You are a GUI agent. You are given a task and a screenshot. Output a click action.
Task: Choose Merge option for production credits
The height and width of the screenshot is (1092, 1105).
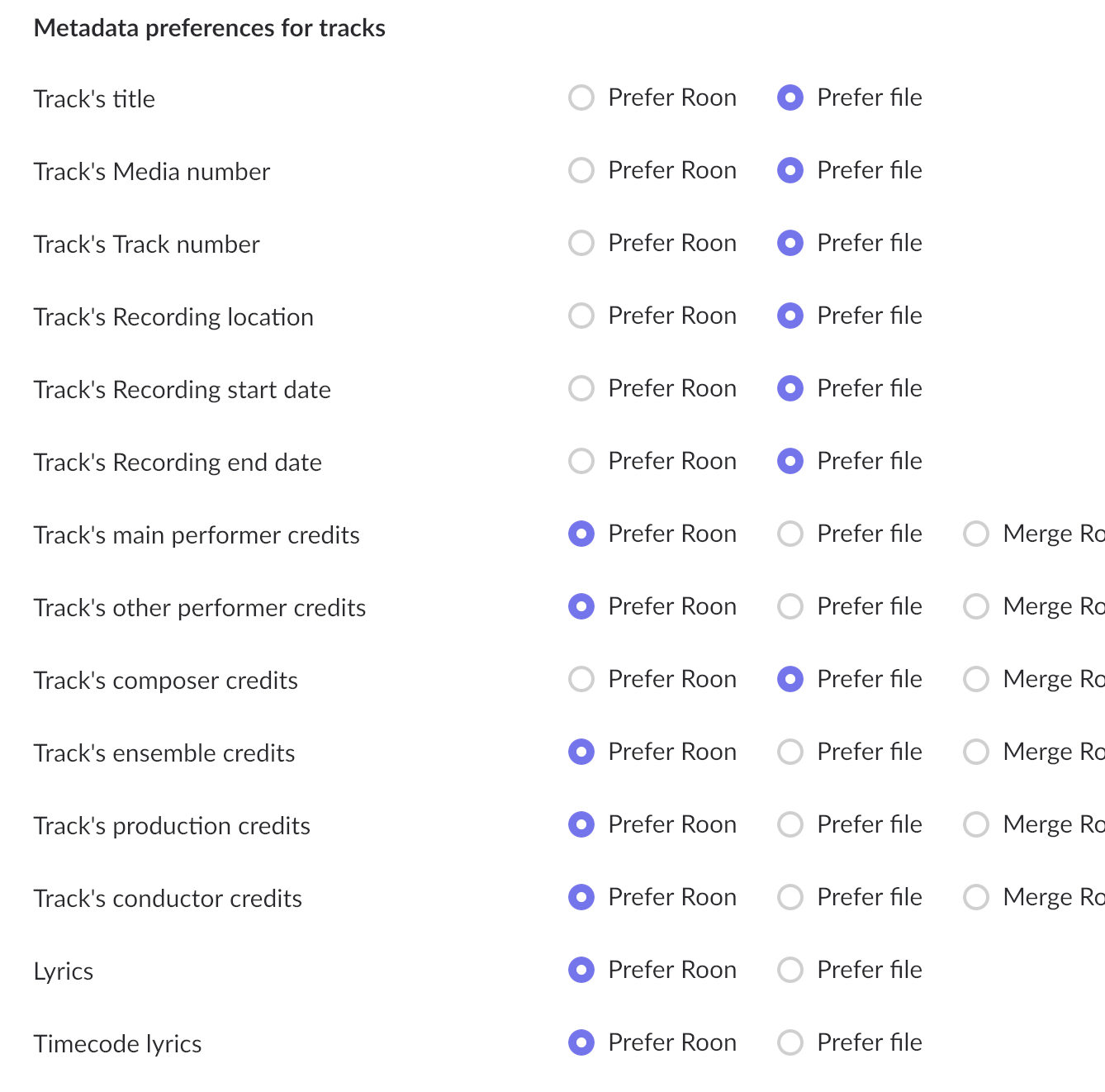[976, 824]
